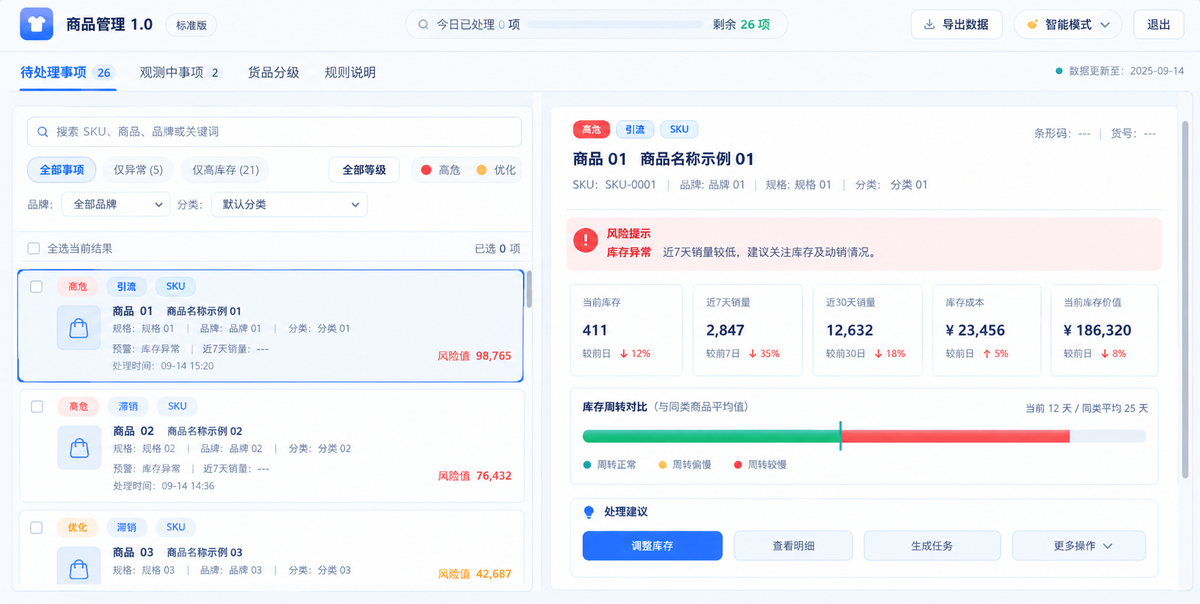
Task: Click the 近7天销量 2,847 stat card
Action: tap(747, 329)
